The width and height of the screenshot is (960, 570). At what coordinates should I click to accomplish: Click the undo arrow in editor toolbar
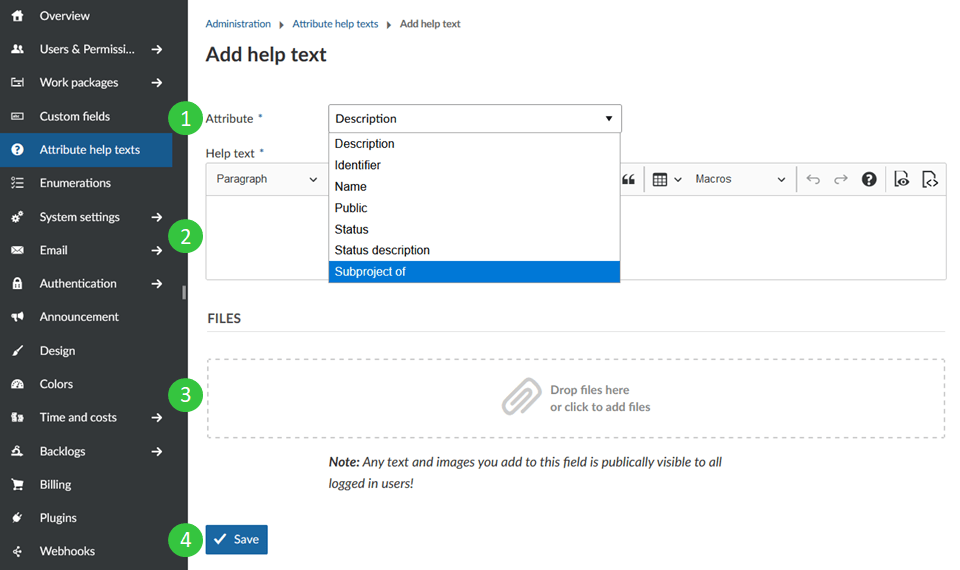[x=813, y=180]
